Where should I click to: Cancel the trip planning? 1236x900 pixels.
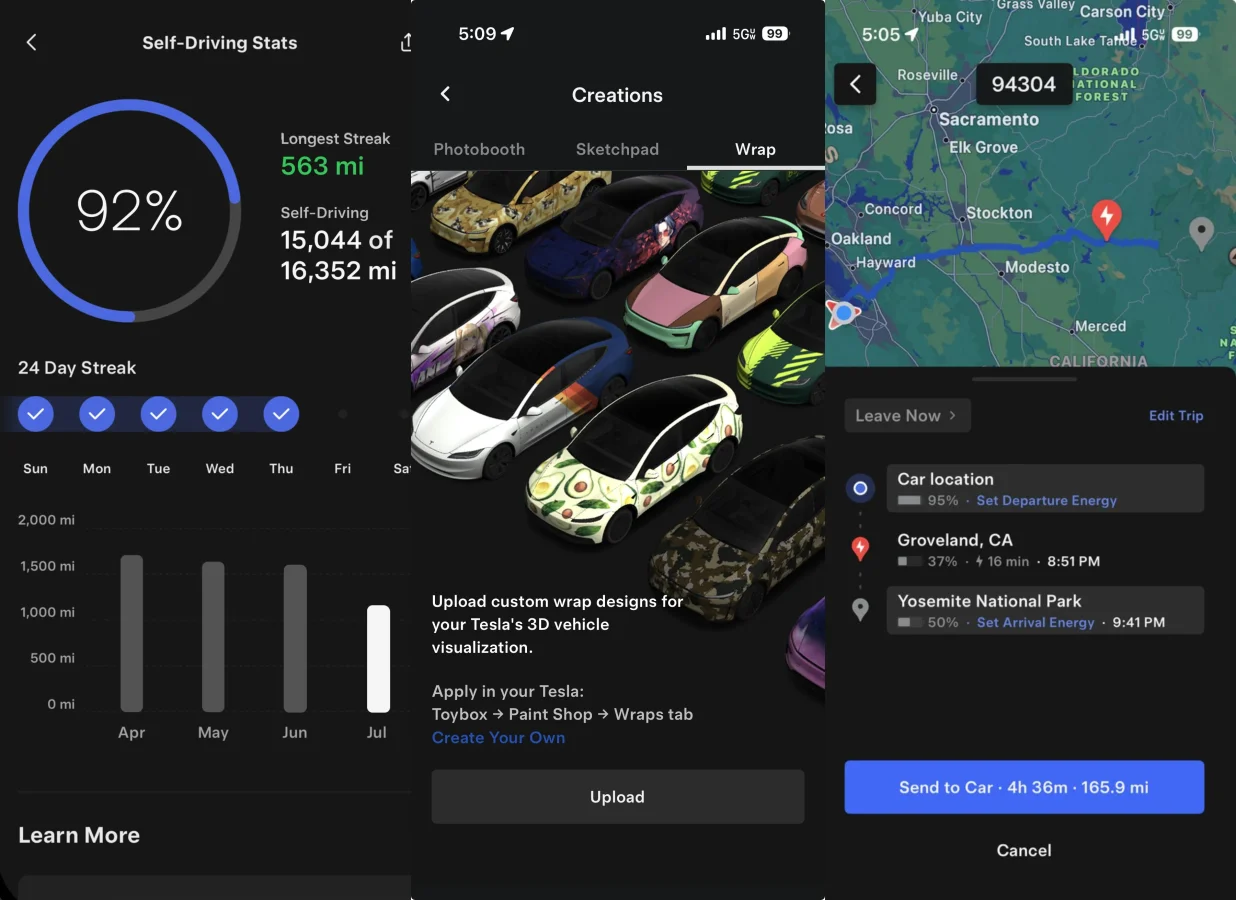(x=1024, y=850)
